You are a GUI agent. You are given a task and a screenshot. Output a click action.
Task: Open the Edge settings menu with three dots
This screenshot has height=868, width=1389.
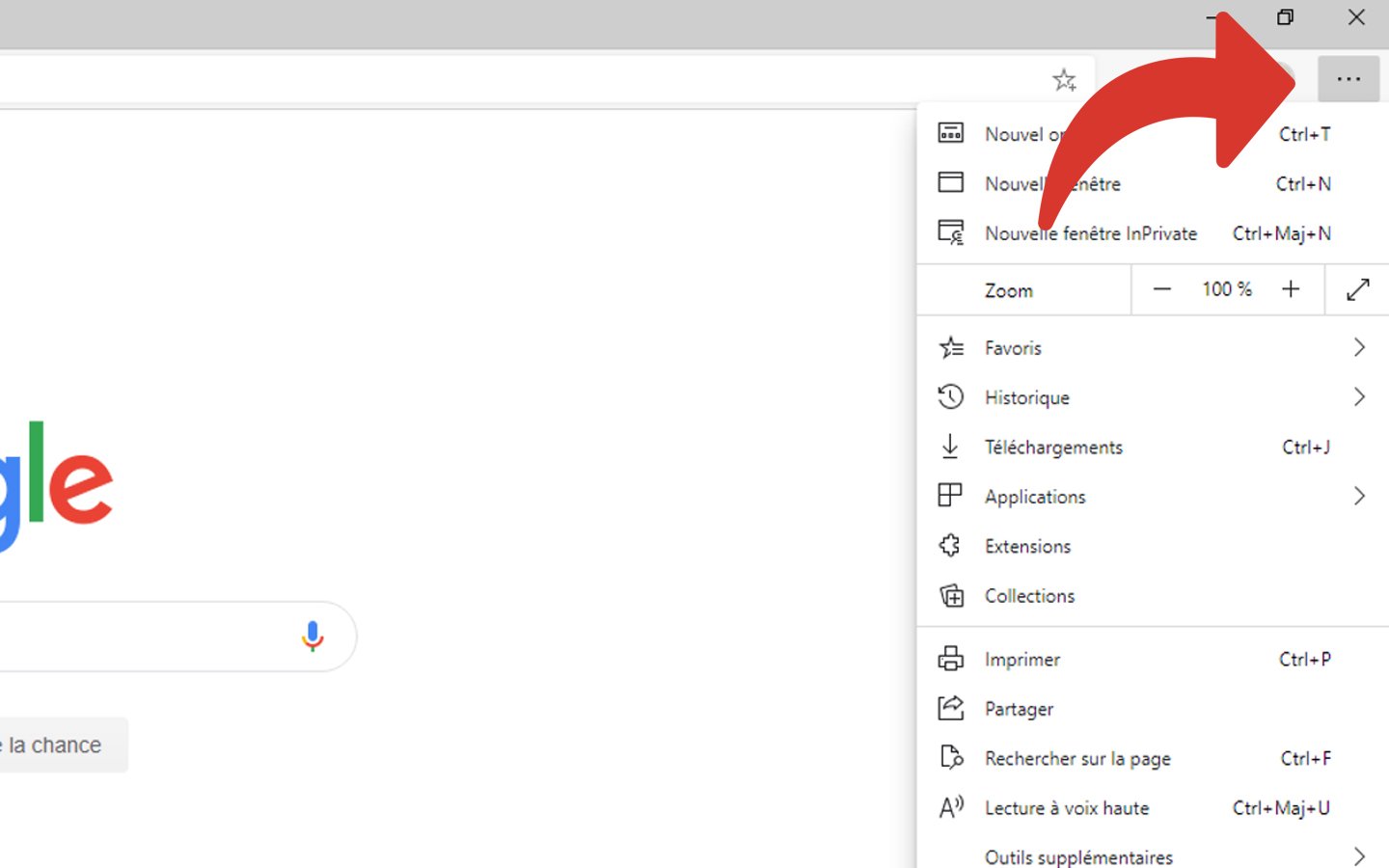[1348, 79]
